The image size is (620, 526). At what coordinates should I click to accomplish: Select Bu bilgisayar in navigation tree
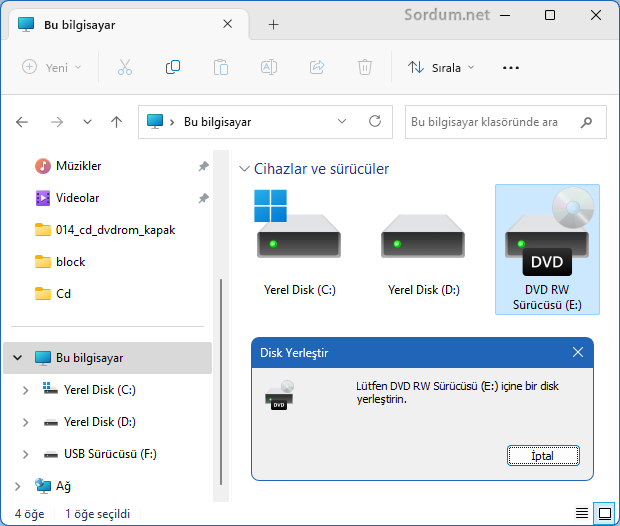(107, 358)
